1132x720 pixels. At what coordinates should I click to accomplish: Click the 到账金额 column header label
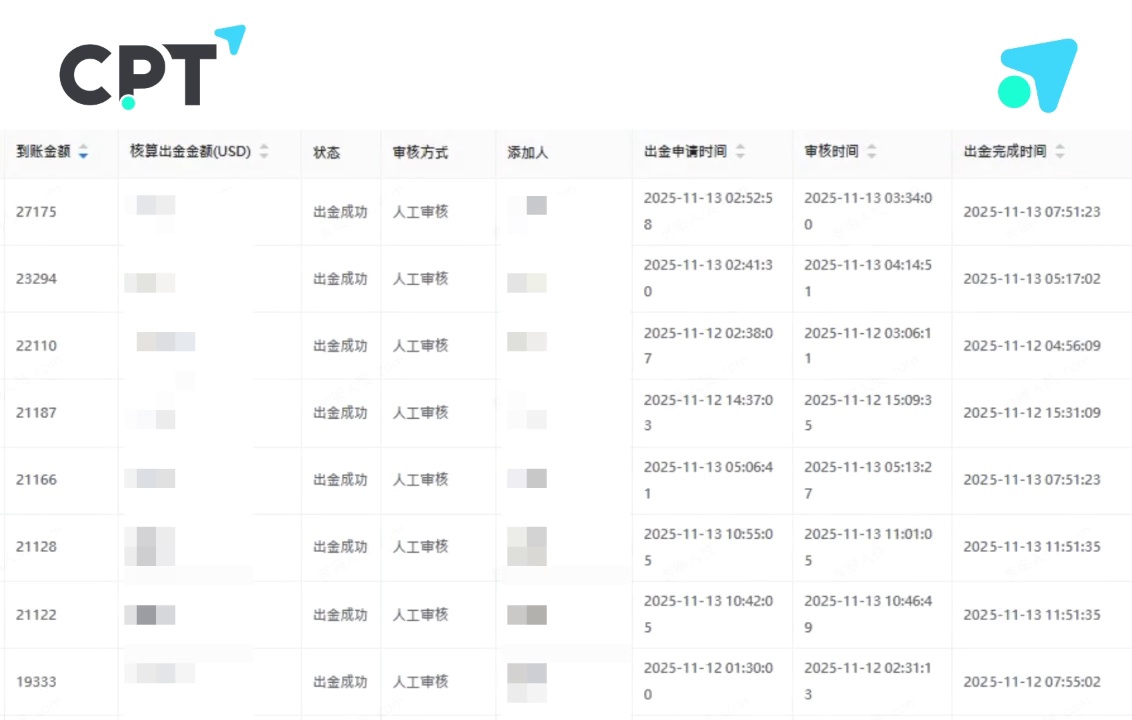pyautogui.click(x=43, y=151)
